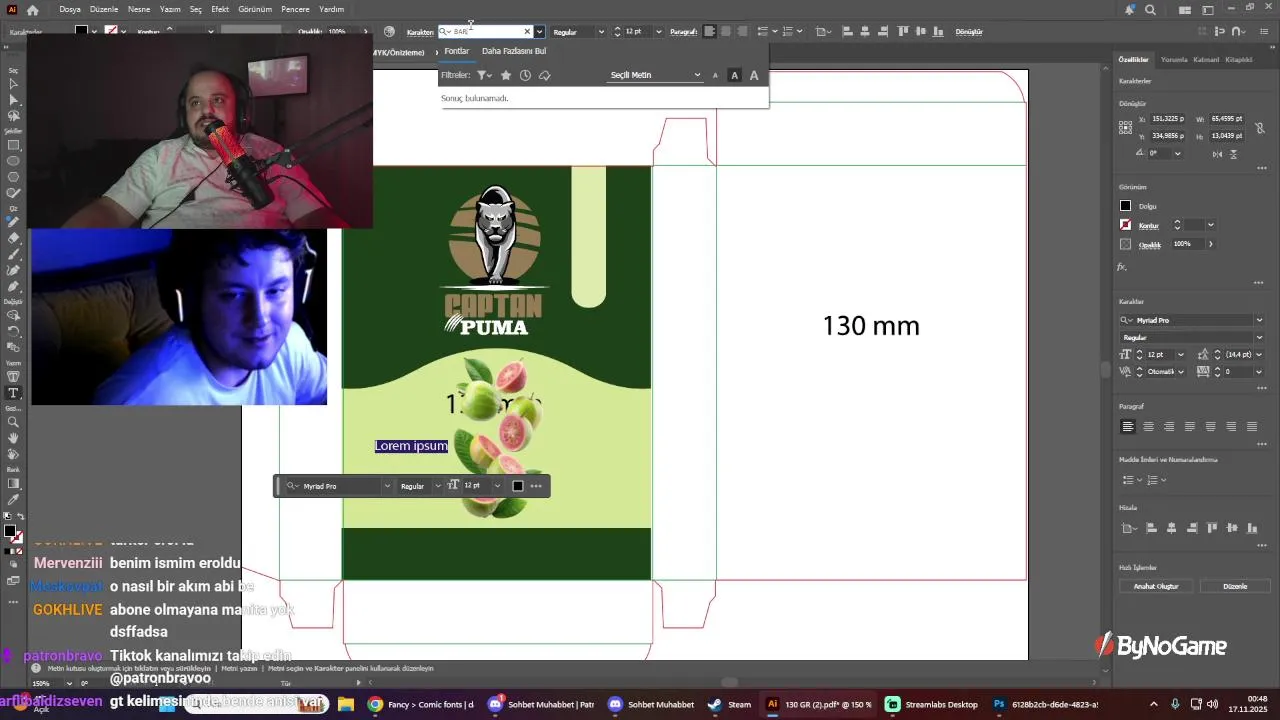Click Dolgu fill color swatch
Viewport: 1280px width, 720px height.
pos(1125,206)
